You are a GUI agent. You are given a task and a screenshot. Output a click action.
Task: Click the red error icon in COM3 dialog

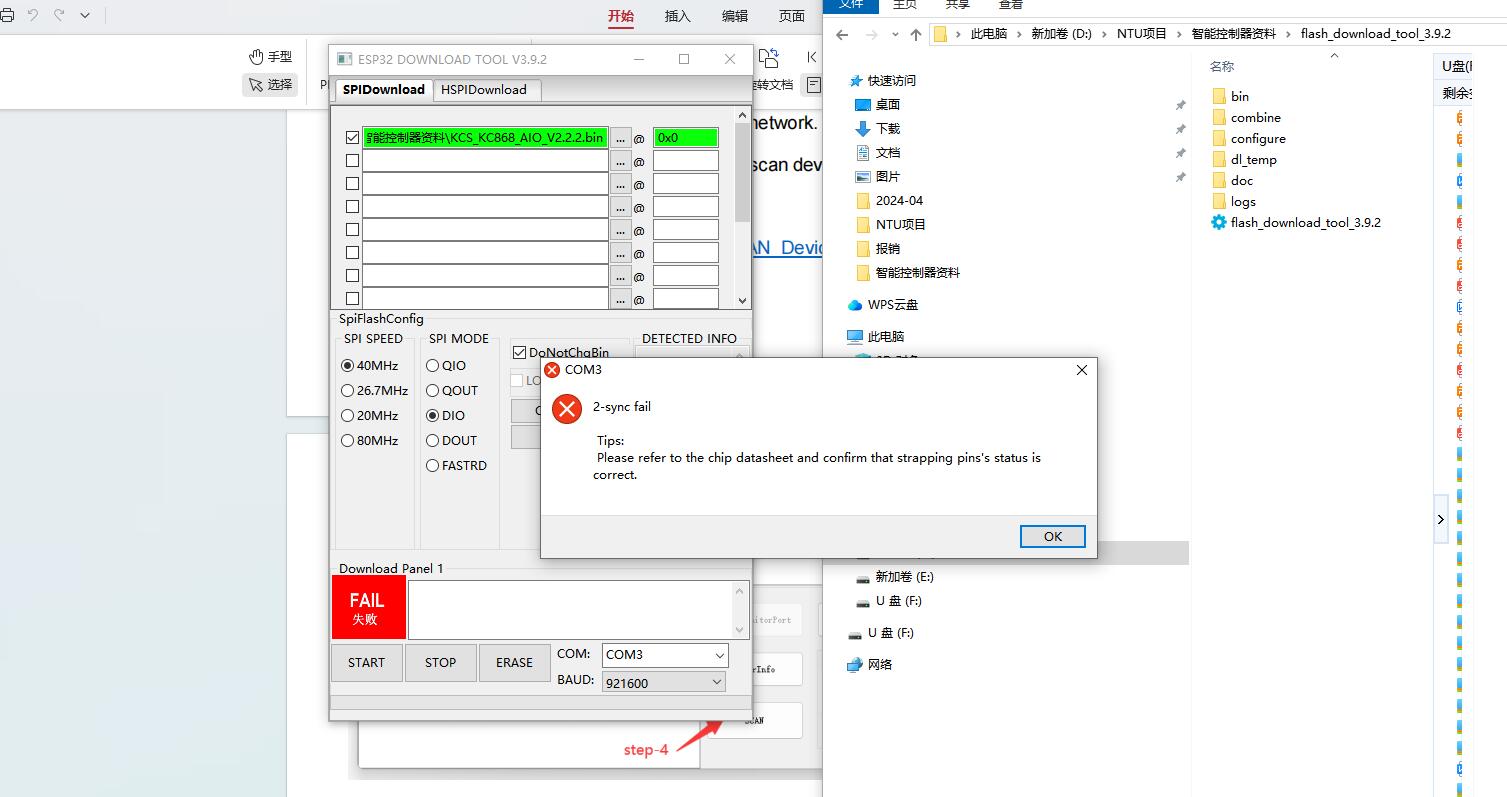pyautogui.click(x=567, y=408)
